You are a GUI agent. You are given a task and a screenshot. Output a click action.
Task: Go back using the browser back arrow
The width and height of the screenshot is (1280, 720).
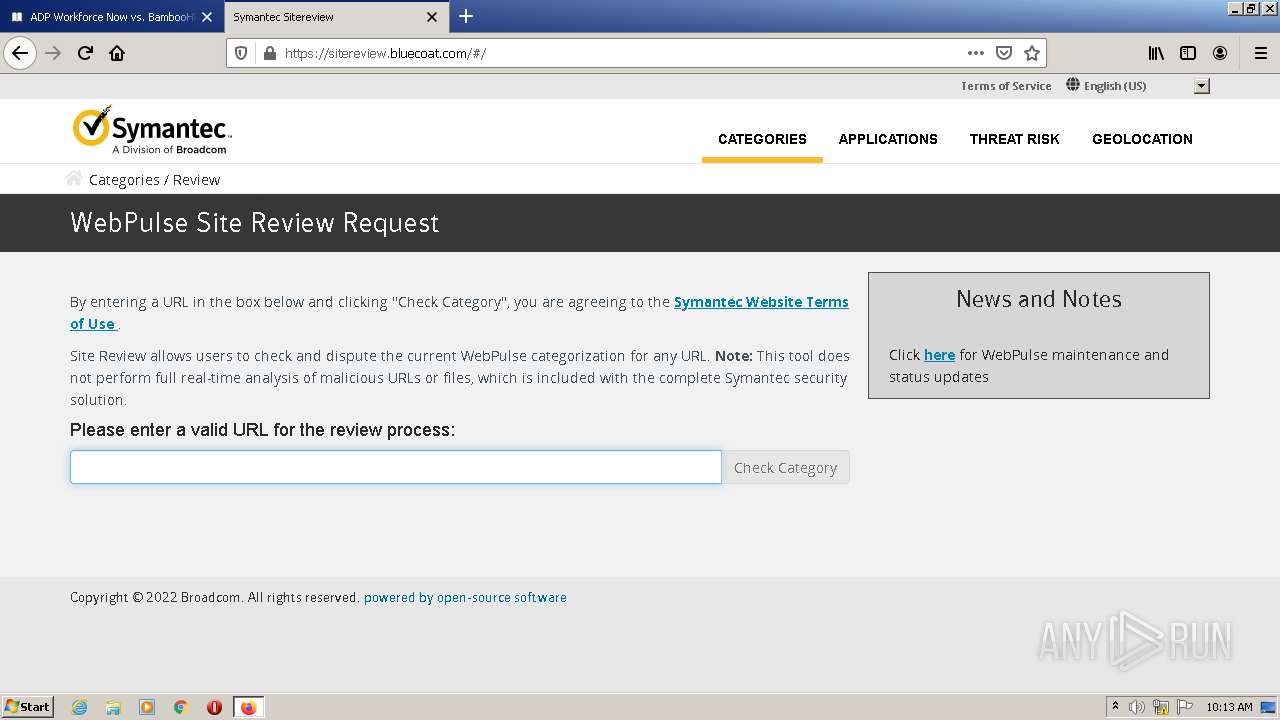pyautogui.click(x=20, y=53)
